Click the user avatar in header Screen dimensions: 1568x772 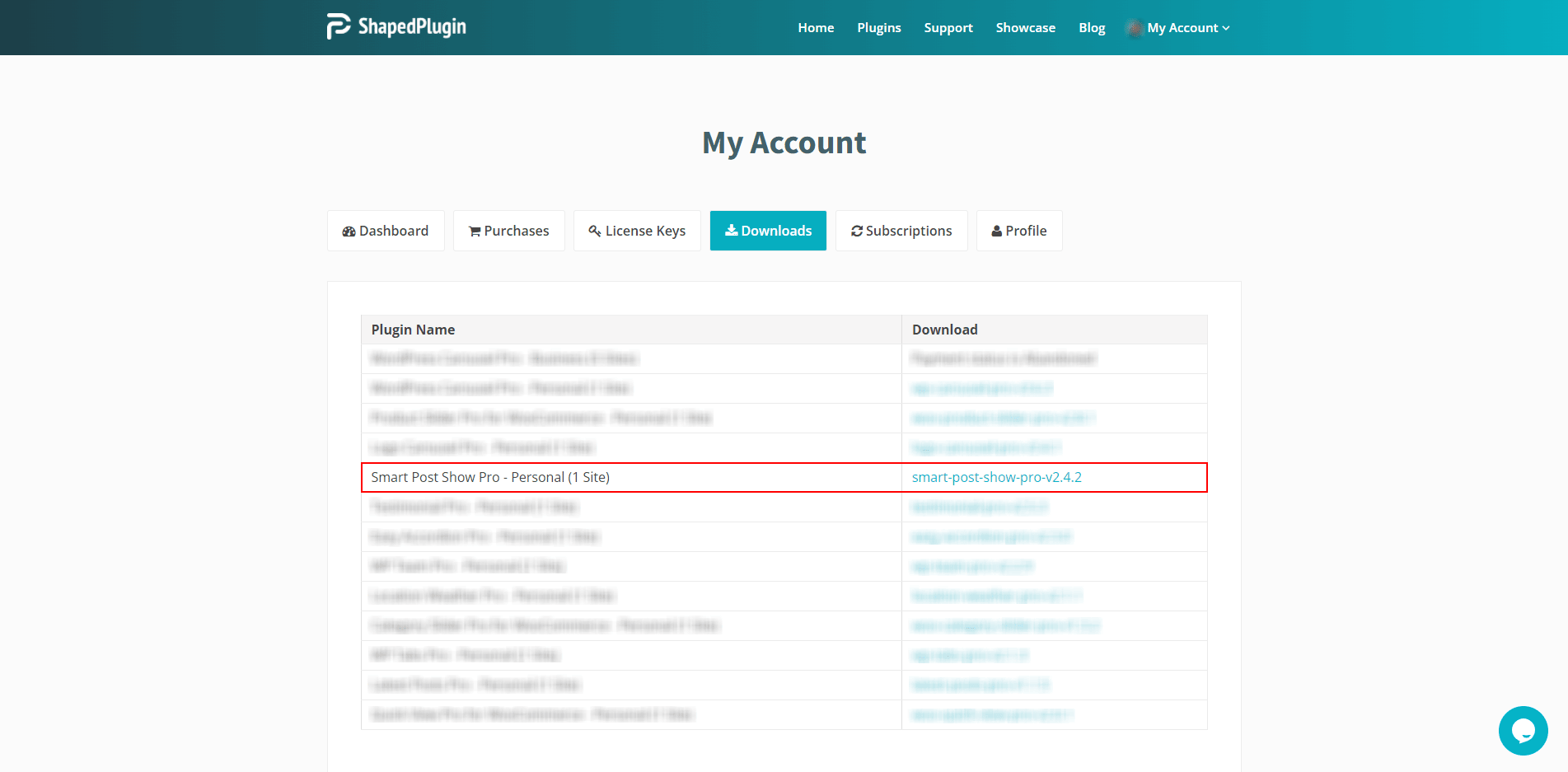(x=1135, y=28)
